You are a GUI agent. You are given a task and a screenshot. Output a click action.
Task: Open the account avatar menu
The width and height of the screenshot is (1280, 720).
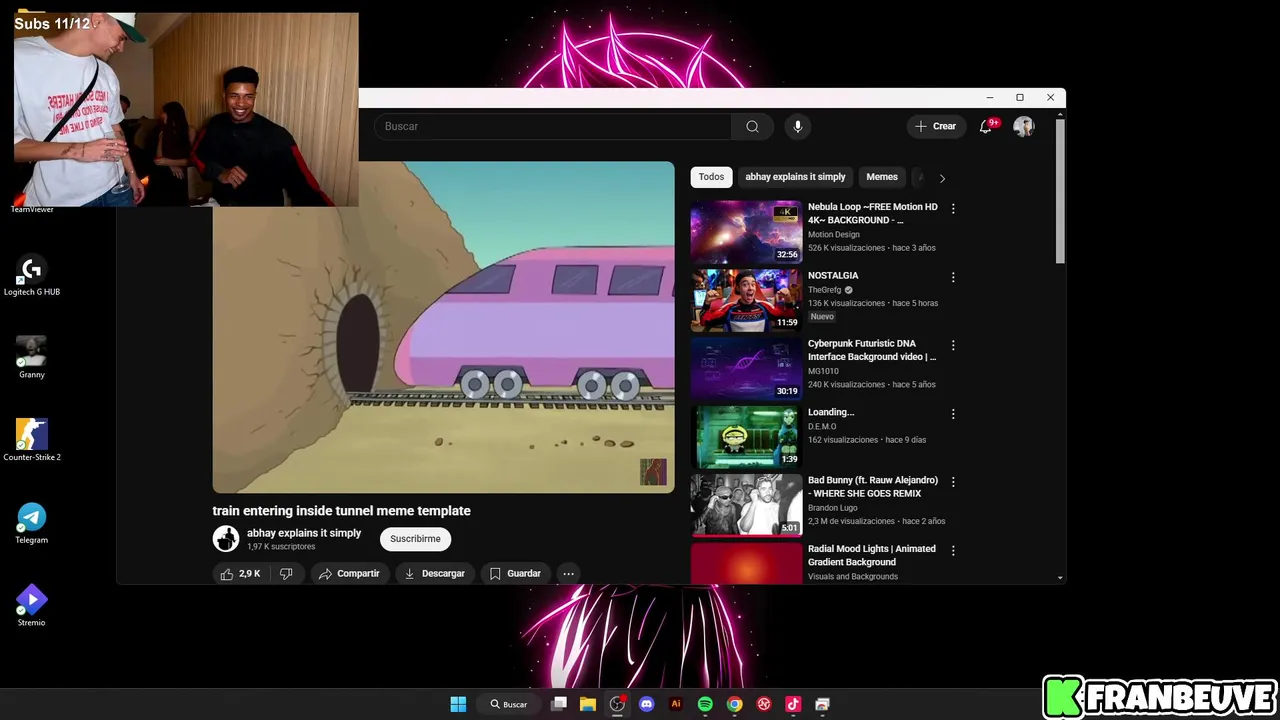(1023, 126)
